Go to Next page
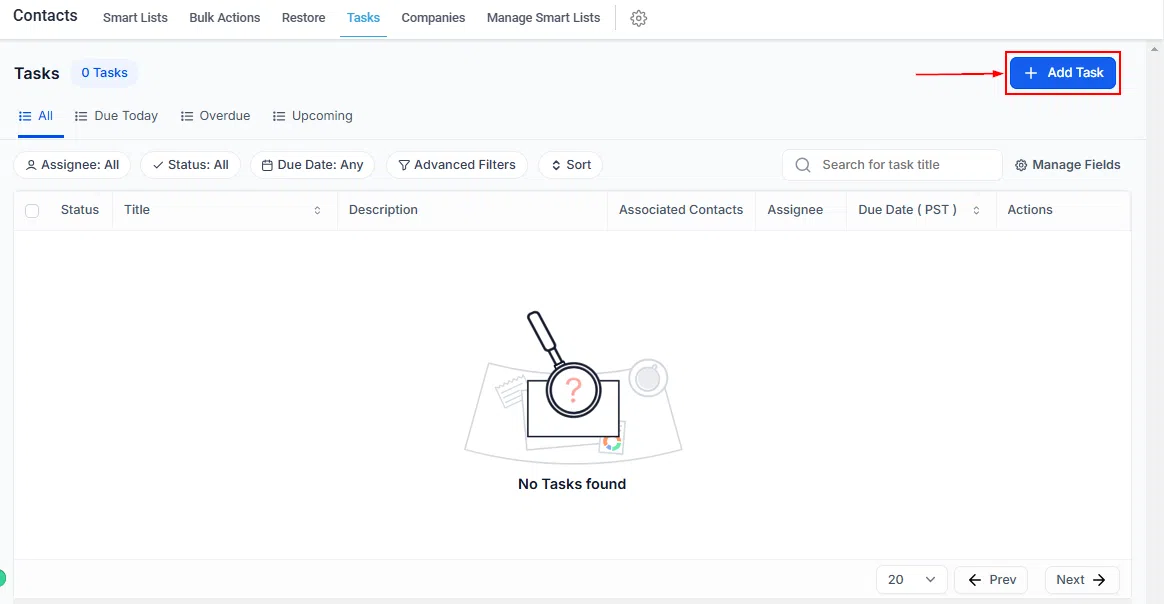 click(1082, 580)
